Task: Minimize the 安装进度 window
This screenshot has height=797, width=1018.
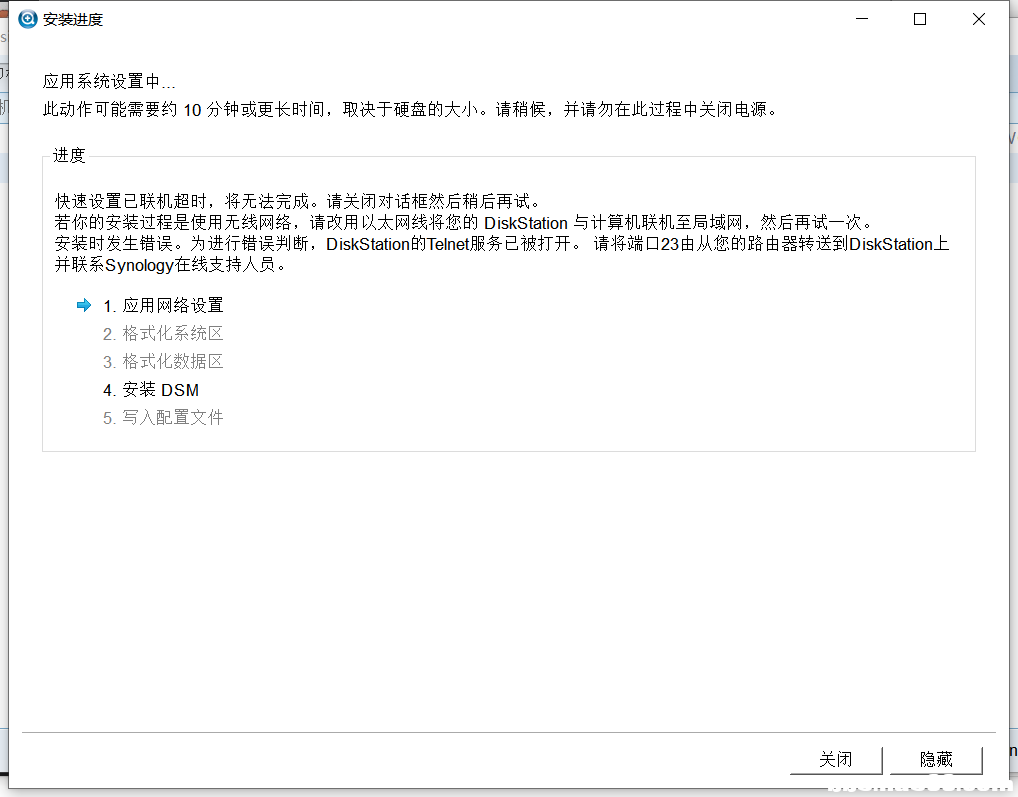Action: (x=862, y=19)
